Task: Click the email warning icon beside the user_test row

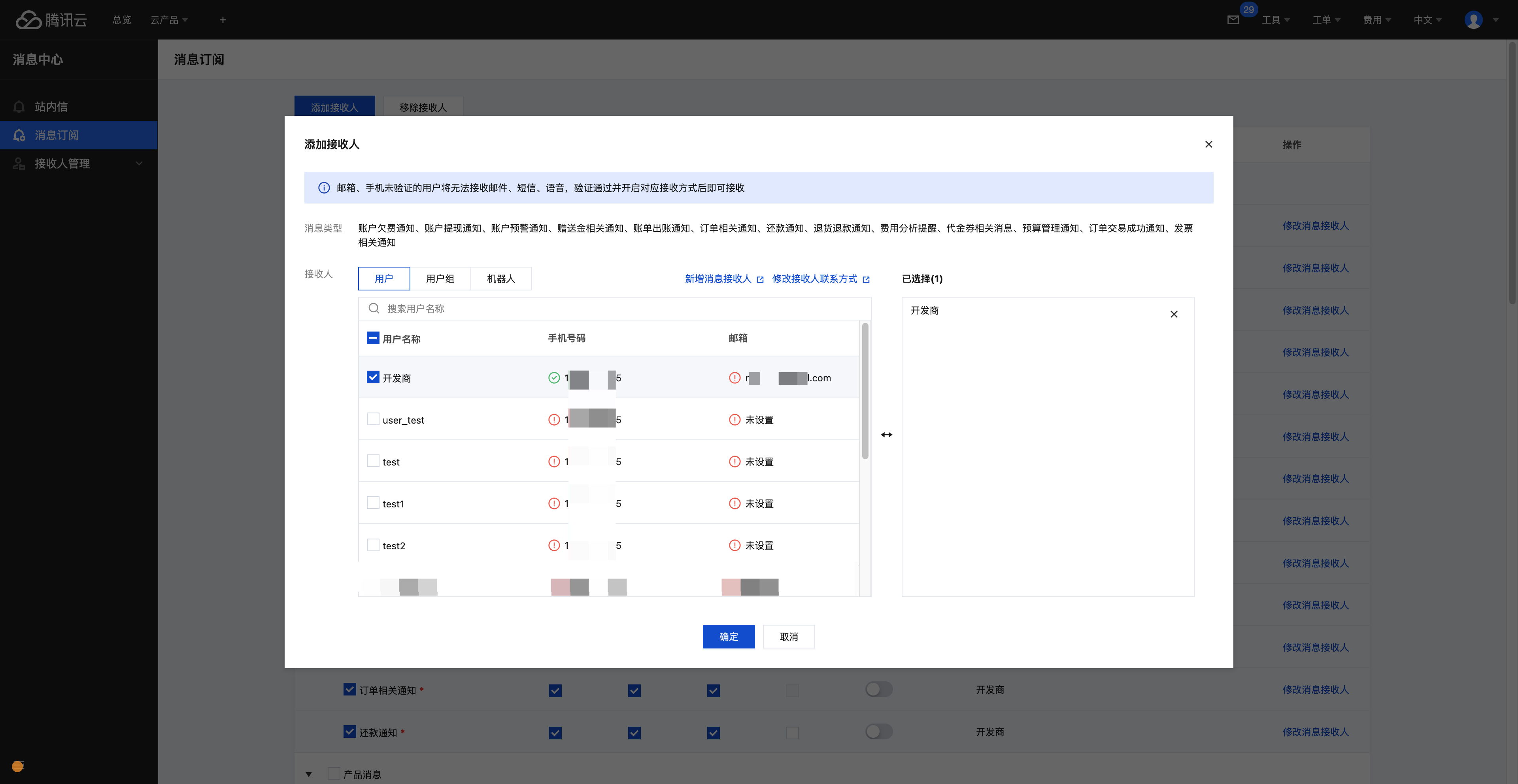Action: point(734,419)
